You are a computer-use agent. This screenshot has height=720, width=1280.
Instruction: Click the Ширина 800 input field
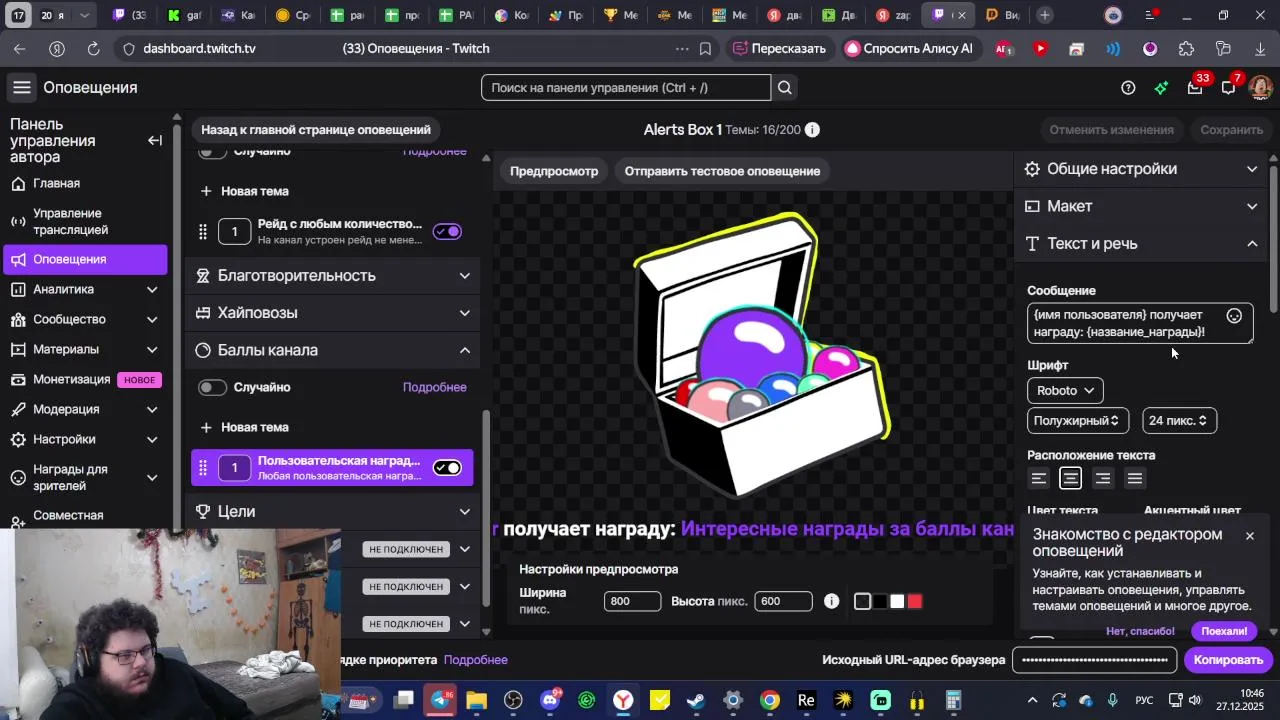click(x=632, y=601)
